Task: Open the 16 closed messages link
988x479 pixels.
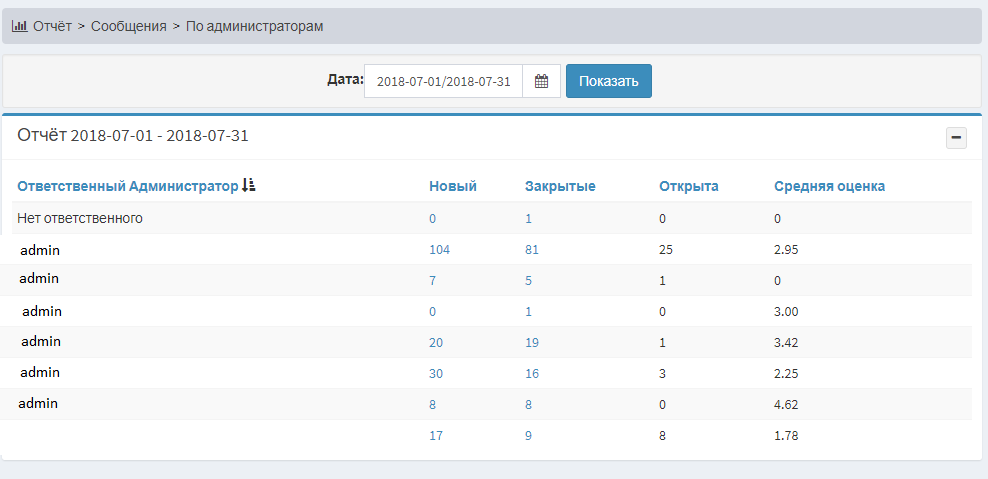Action: 532,374
